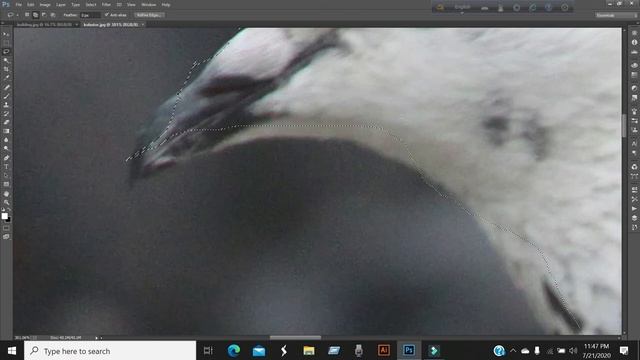Open the Edit menu

[31, 4]
